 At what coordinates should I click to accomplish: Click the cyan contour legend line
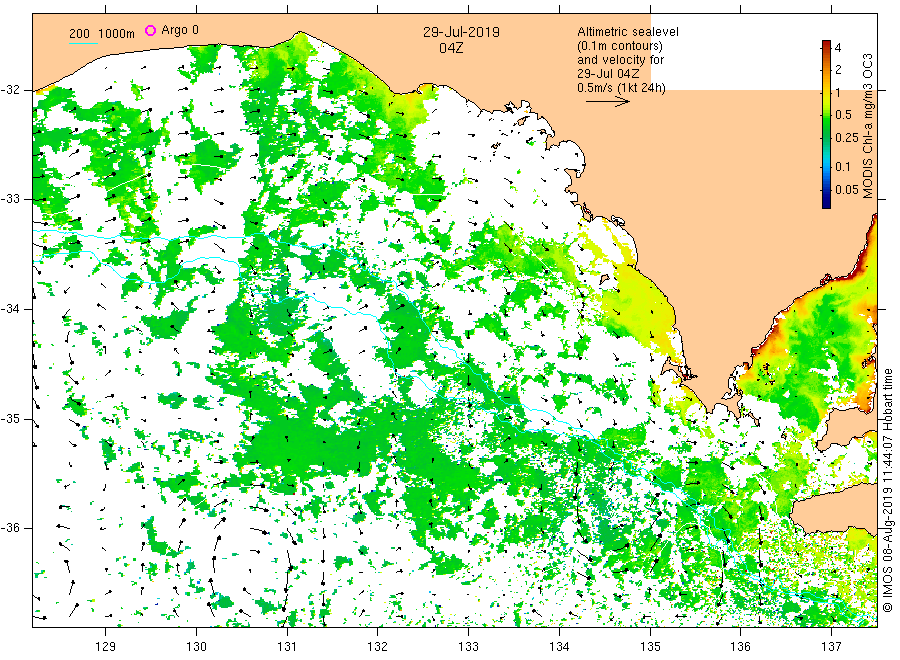tap(83, 43)
